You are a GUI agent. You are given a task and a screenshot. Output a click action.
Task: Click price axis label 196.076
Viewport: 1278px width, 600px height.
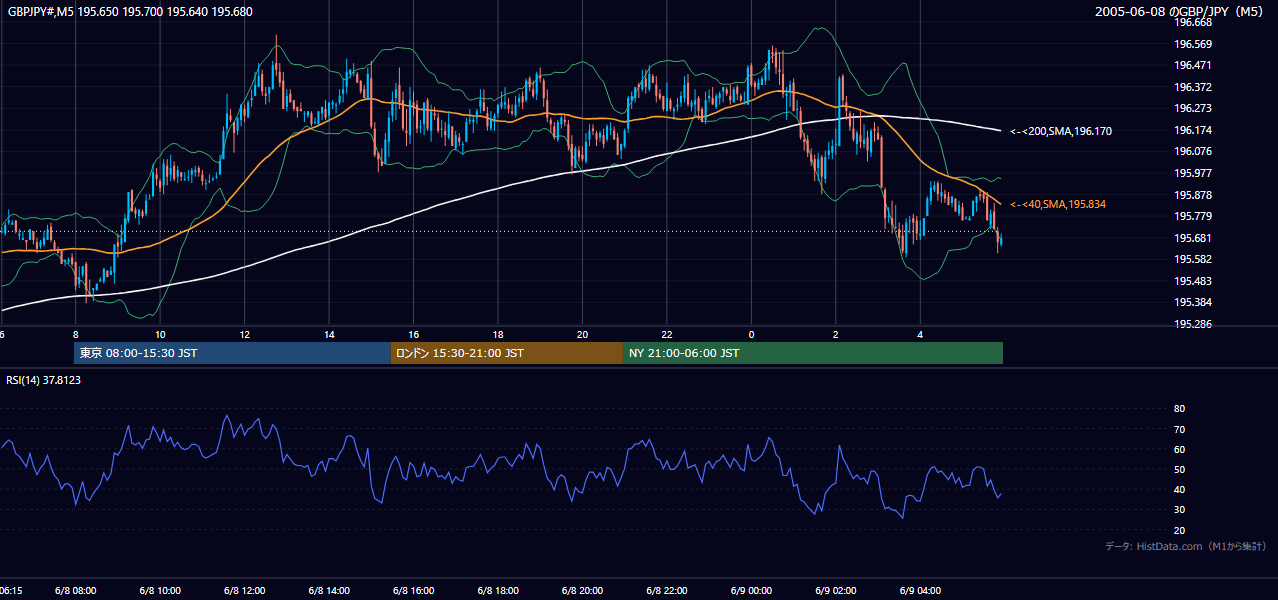(x=1193, y=152)
